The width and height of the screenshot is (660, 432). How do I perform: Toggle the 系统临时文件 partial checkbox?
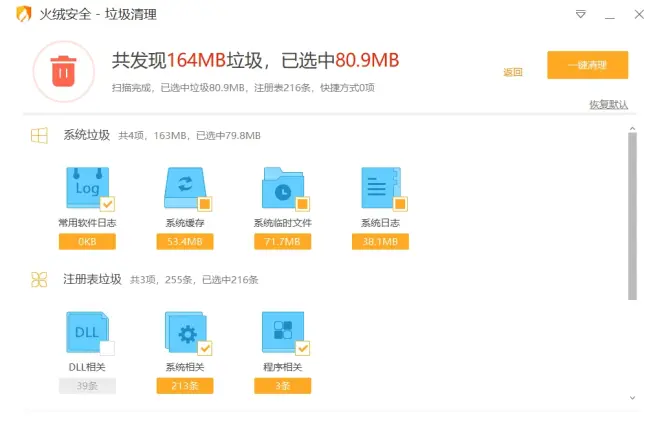(x=303, y=204)
